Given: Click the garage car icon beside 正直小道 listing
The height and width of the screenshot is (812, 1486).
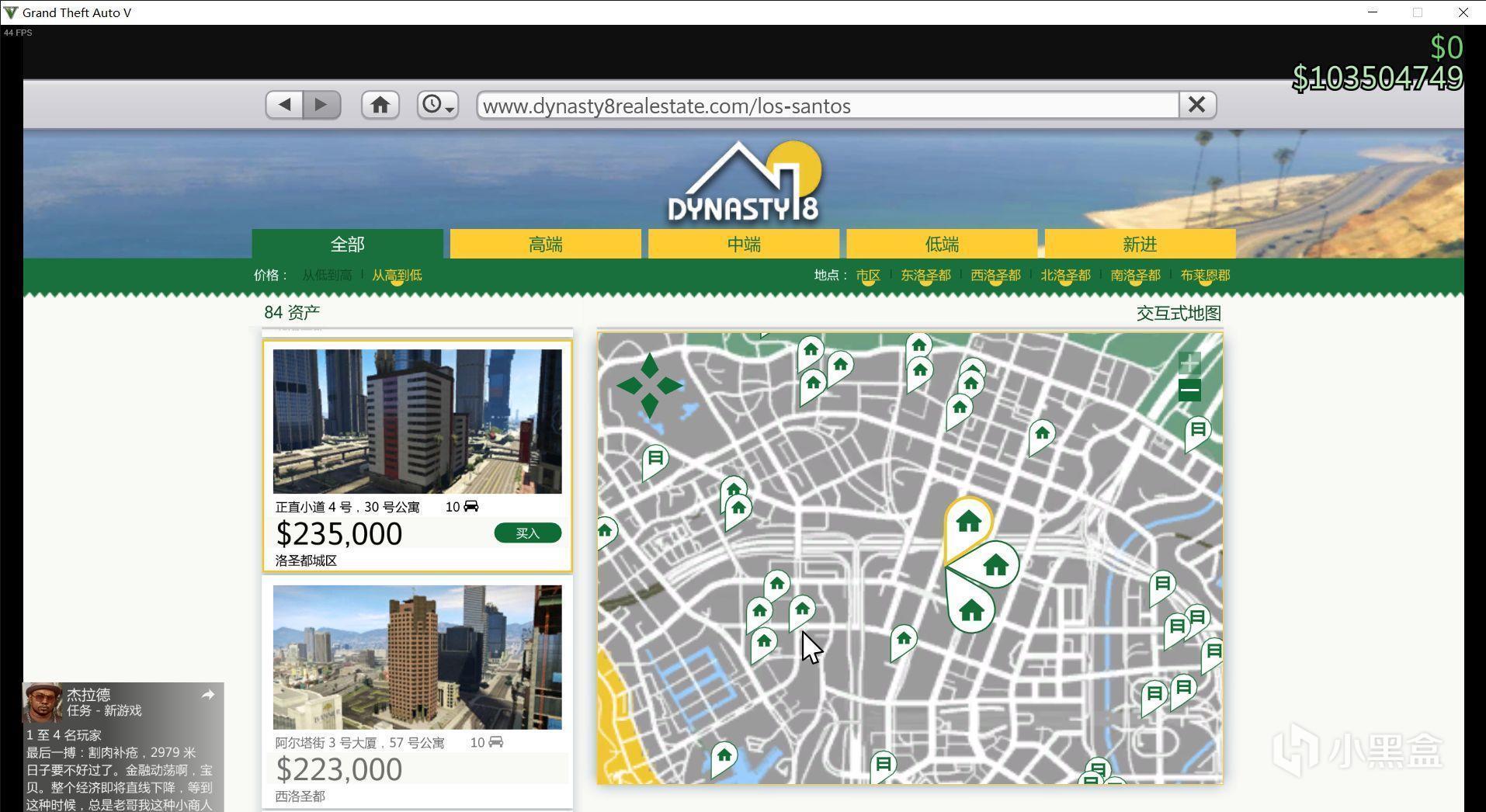Looking at the screenshot, I should 470,506.
